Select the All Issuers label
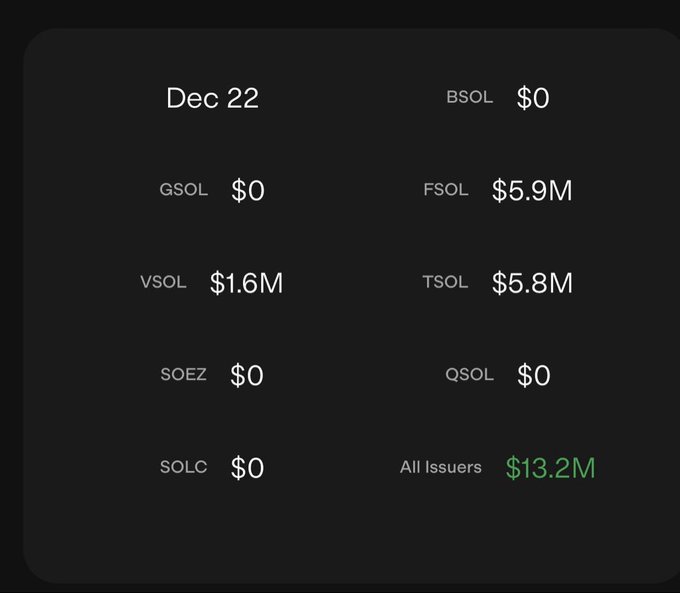This screenshot has width=680, height=593. click(x=440, y=467)
